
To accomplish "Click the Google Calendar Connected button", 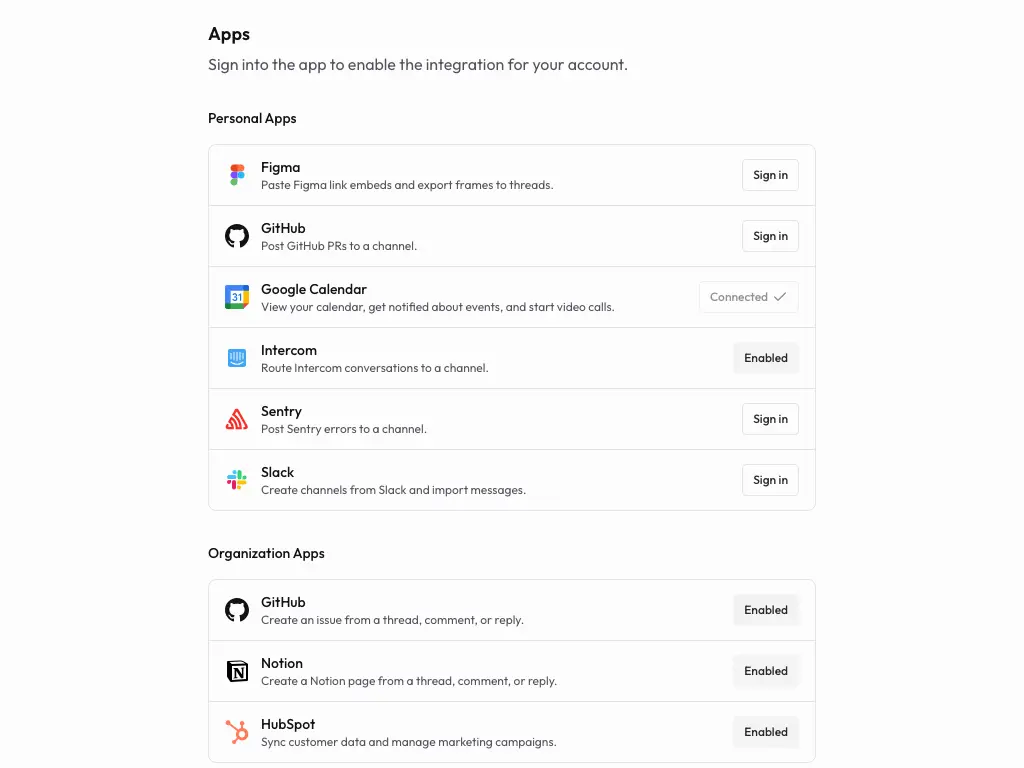I will [x=748, y=297].
